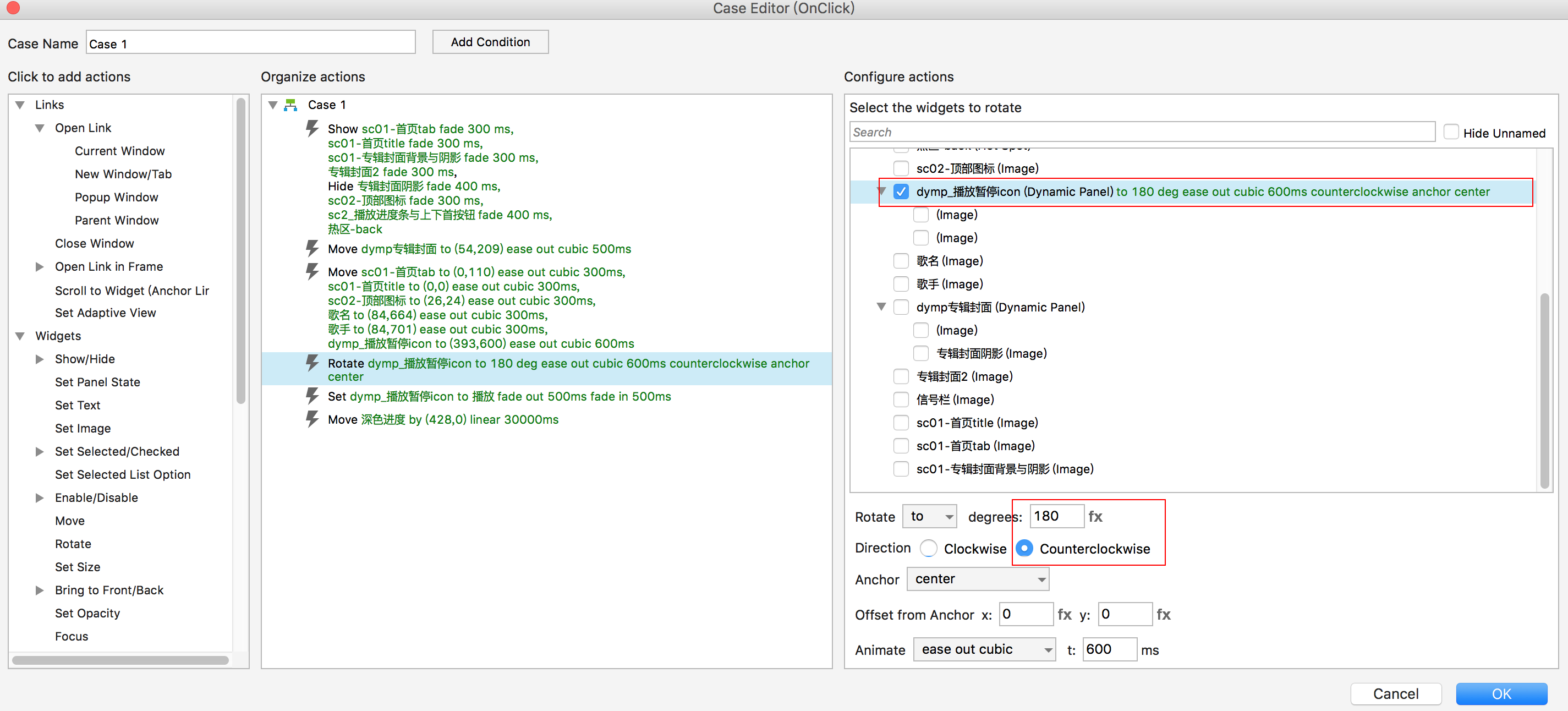Select the Clockwise direction radio button
The width and height of the screenshot is (1568, 711).
928,549
